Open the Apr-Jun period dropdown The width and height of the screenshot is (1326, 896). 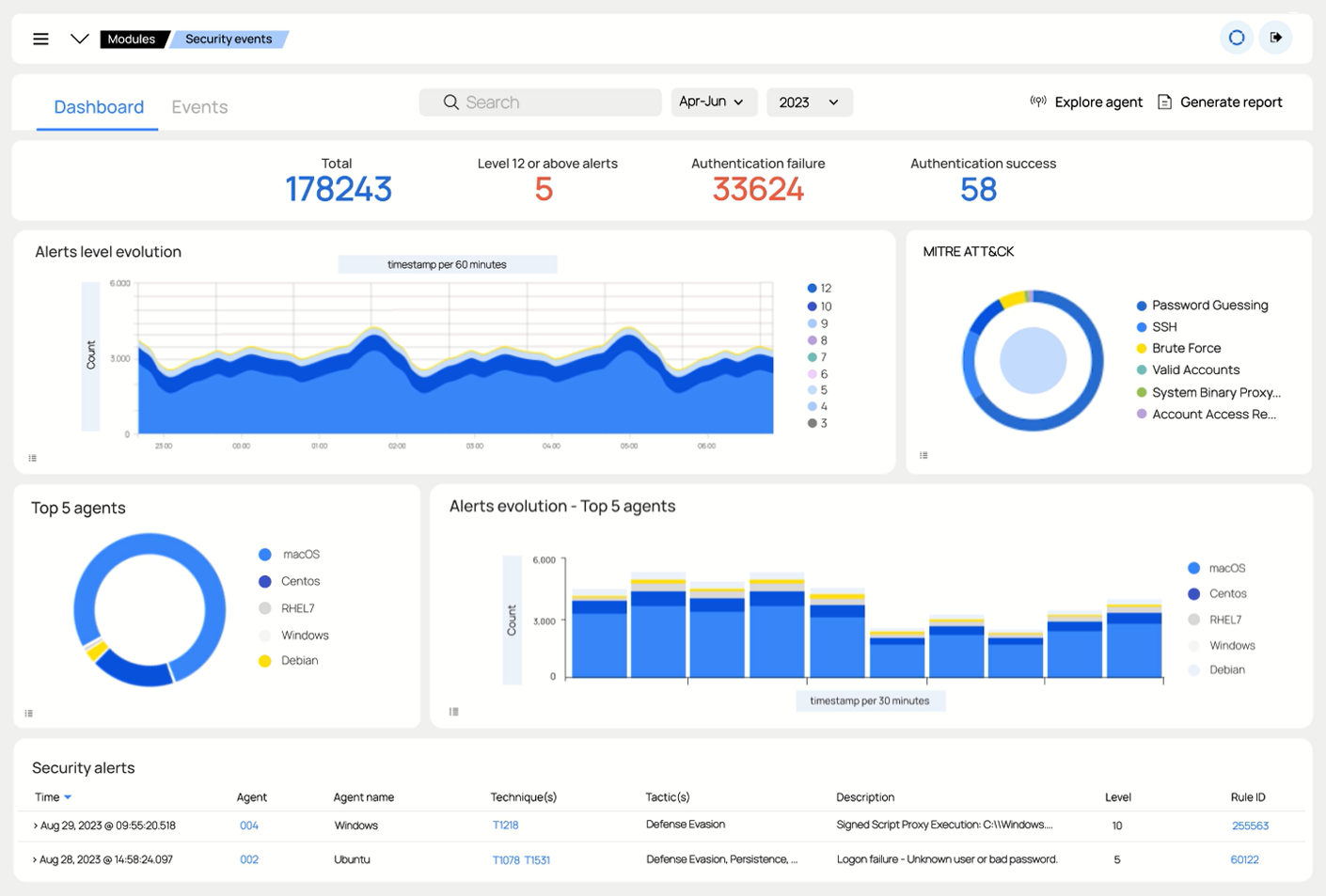tap(713, 102)
